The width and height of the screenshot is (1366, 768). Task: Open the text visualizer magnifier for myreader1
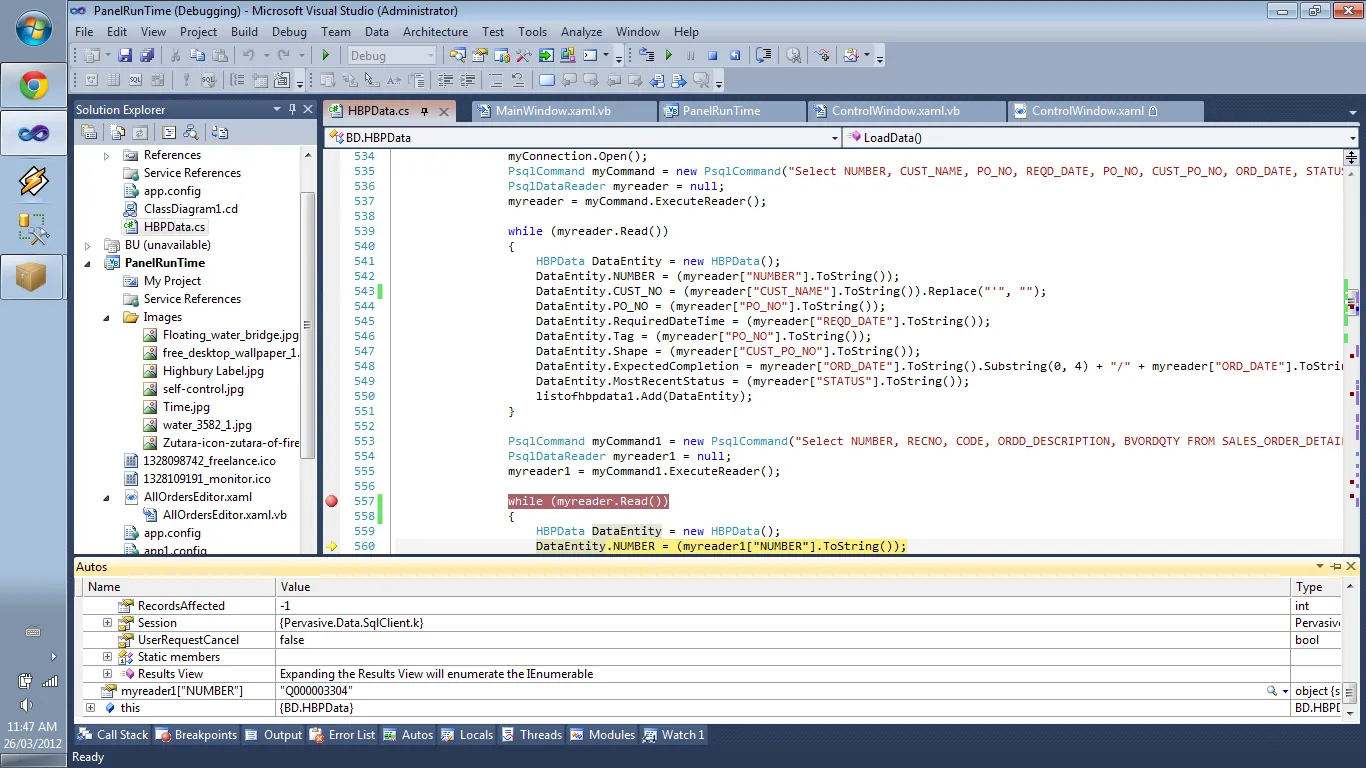tap(1272, 691)
